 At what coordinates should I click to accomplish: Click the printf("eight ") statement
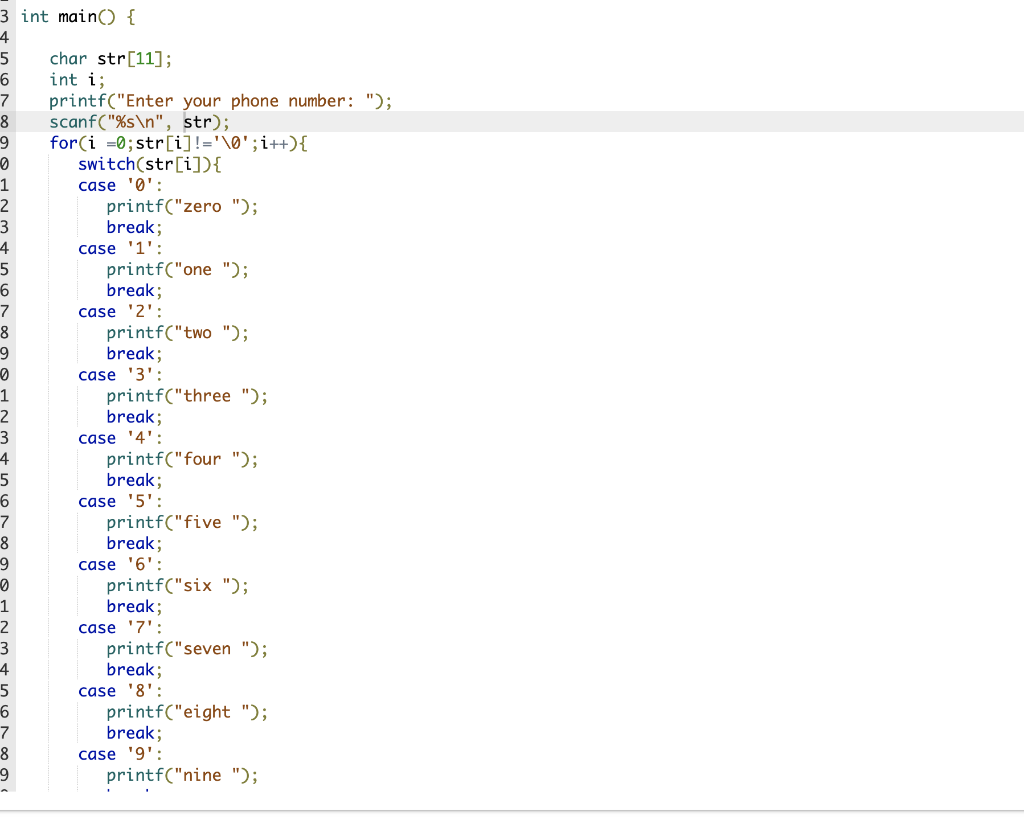click(x=185, y=711)
